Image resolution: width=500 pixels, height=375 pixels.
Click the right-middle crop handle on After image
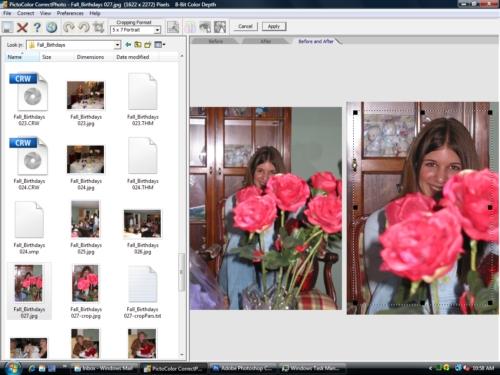[x=490, y=207]
